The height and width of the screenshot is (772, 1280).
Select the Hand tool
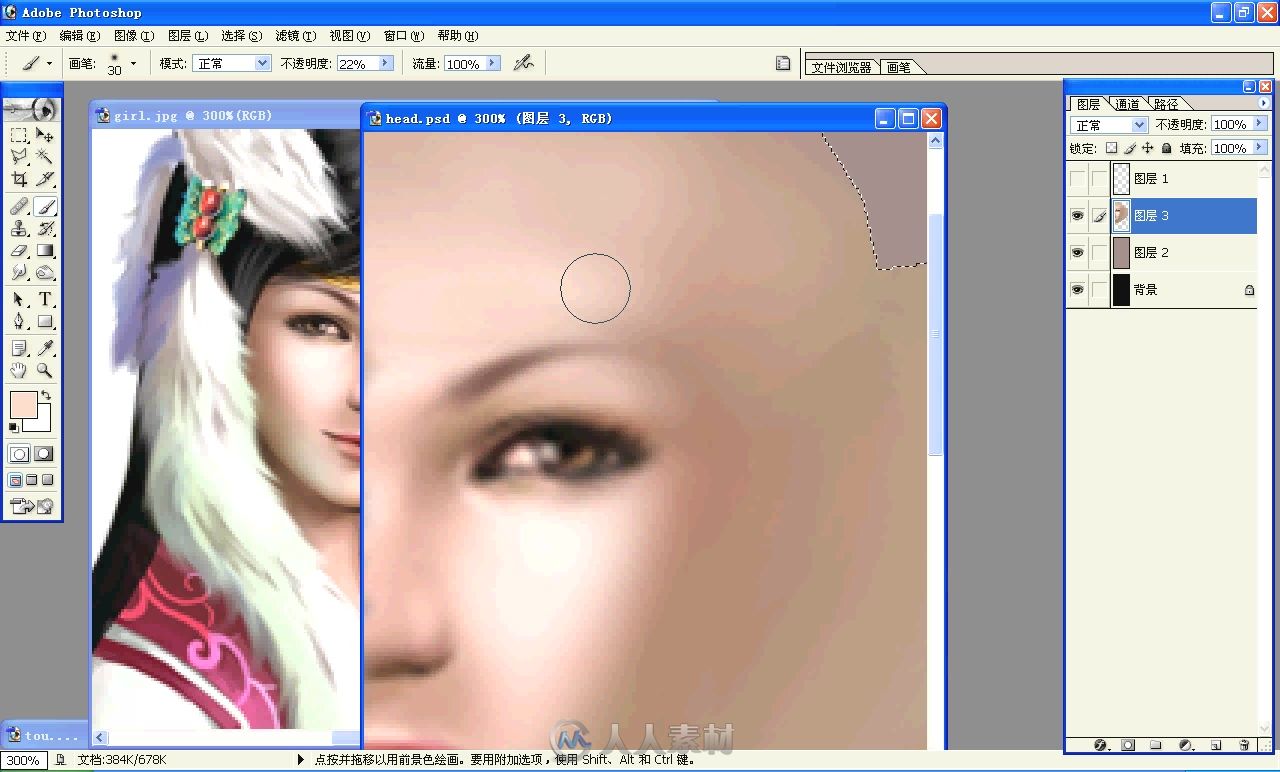[19, 370]
